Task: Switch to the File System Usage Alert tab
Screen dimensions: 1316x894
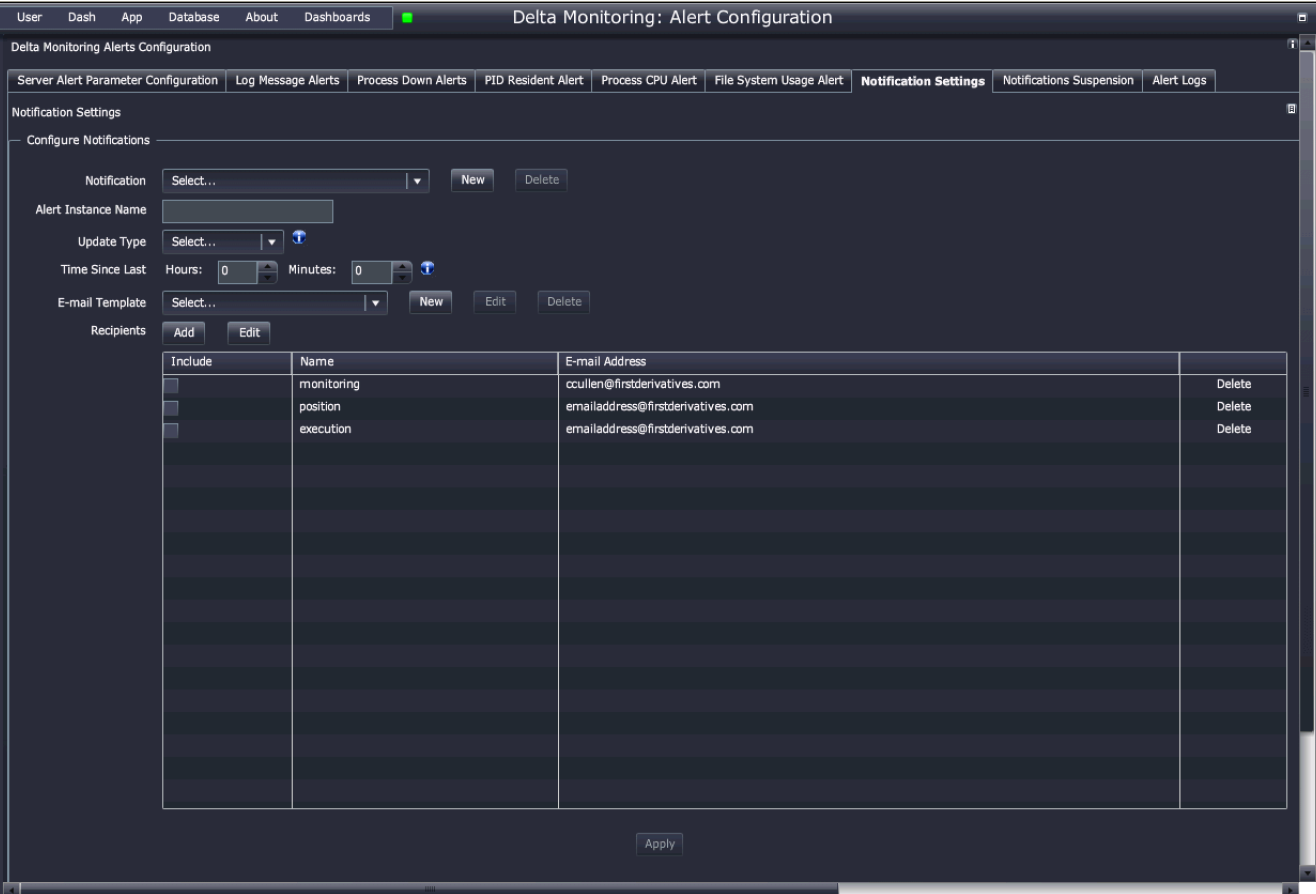Action: click(x=778, y=81)
